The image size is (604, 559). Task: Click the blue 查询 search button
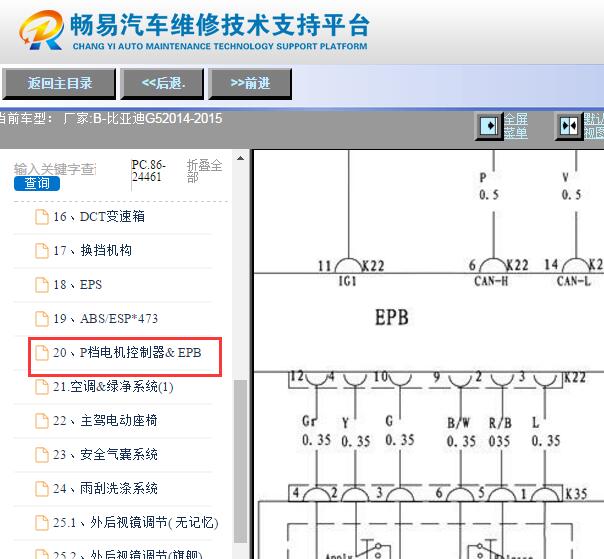pyautogui.click(x=37, y=184)
